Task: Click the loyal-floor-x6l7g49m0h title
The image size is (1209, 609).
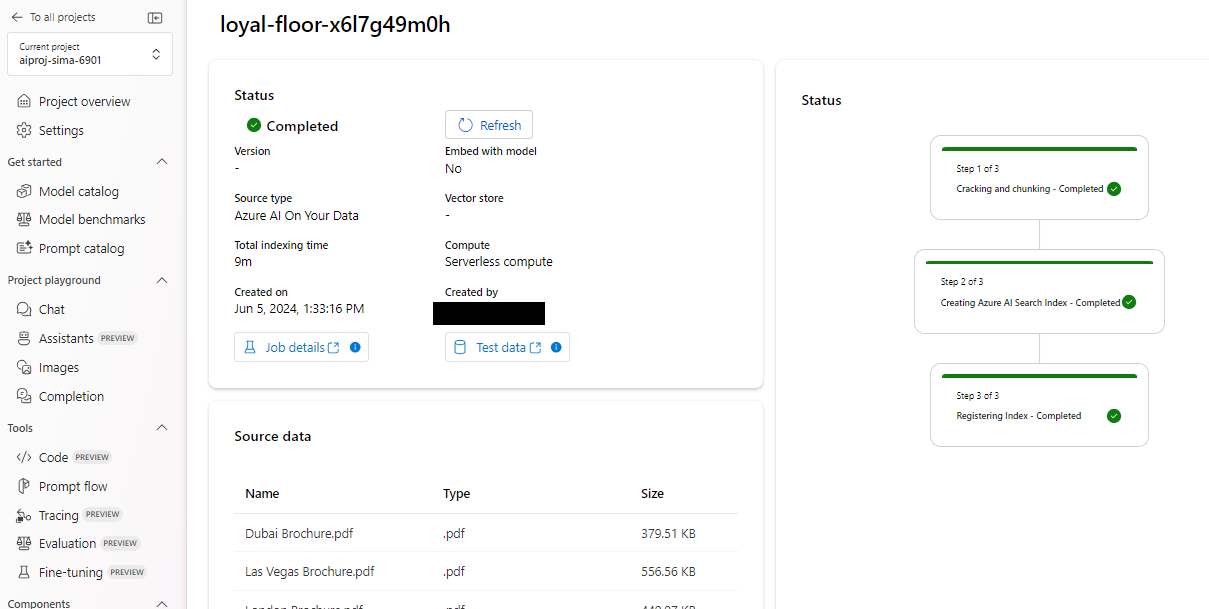Action: coord(335,24)
